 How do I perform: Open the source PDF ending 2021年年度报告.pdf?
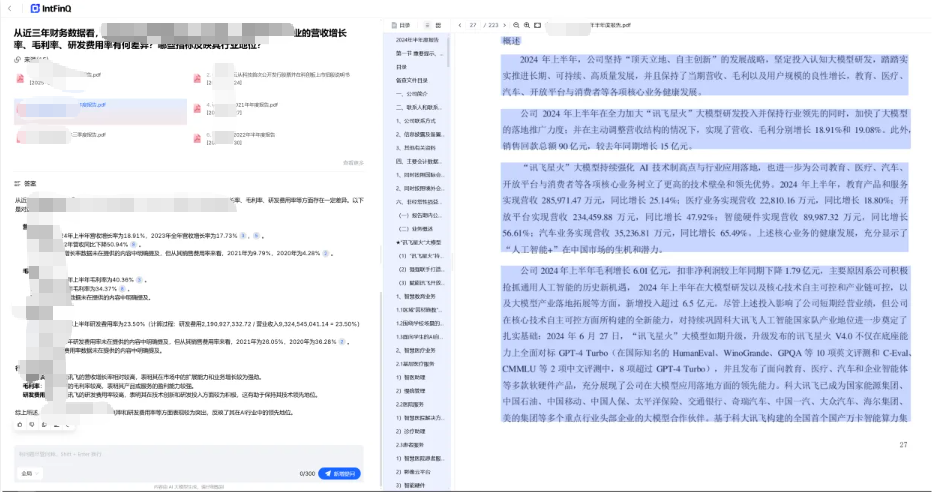[238, 108]
